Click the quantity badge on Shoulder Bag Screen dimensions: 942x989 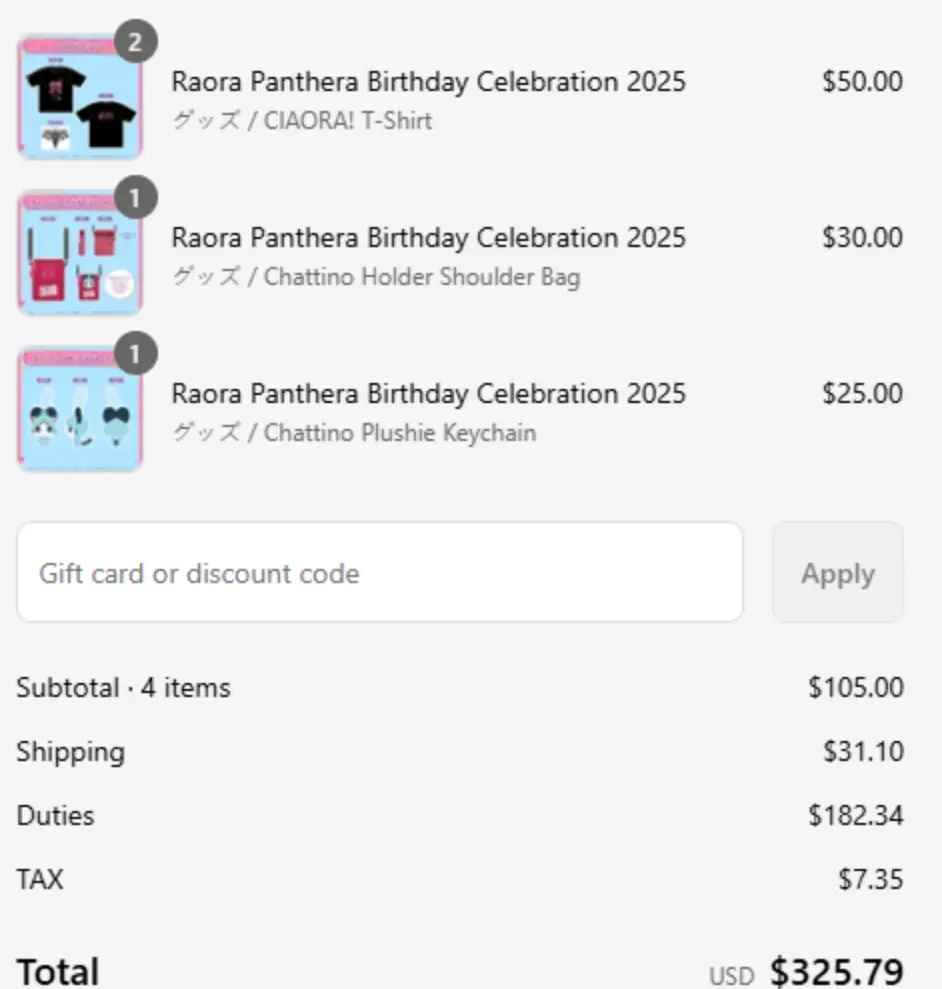(x=136, y=198)
